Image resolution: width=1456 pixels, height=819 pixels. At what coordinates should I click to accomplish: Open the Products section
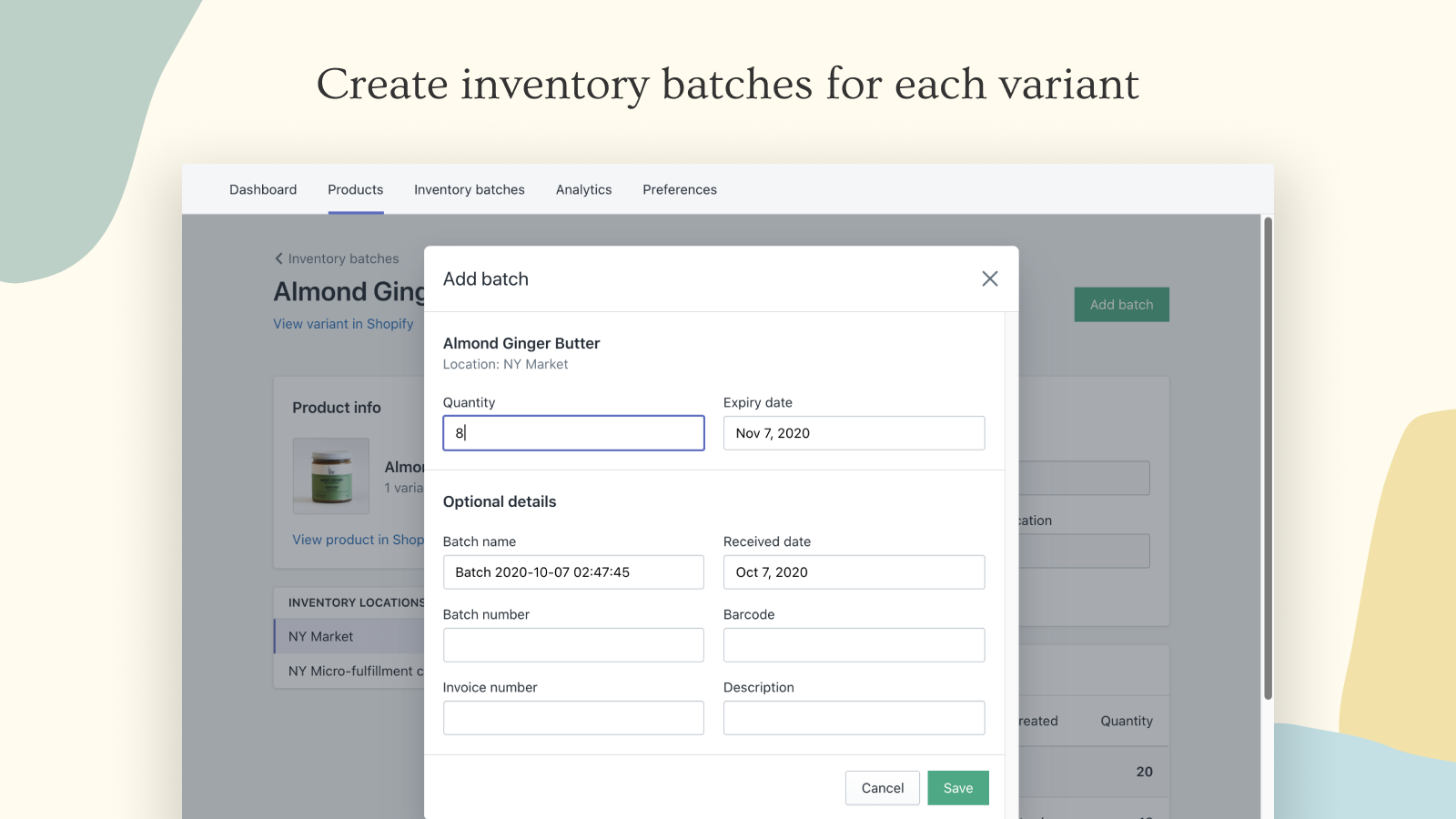click(355, 189)
